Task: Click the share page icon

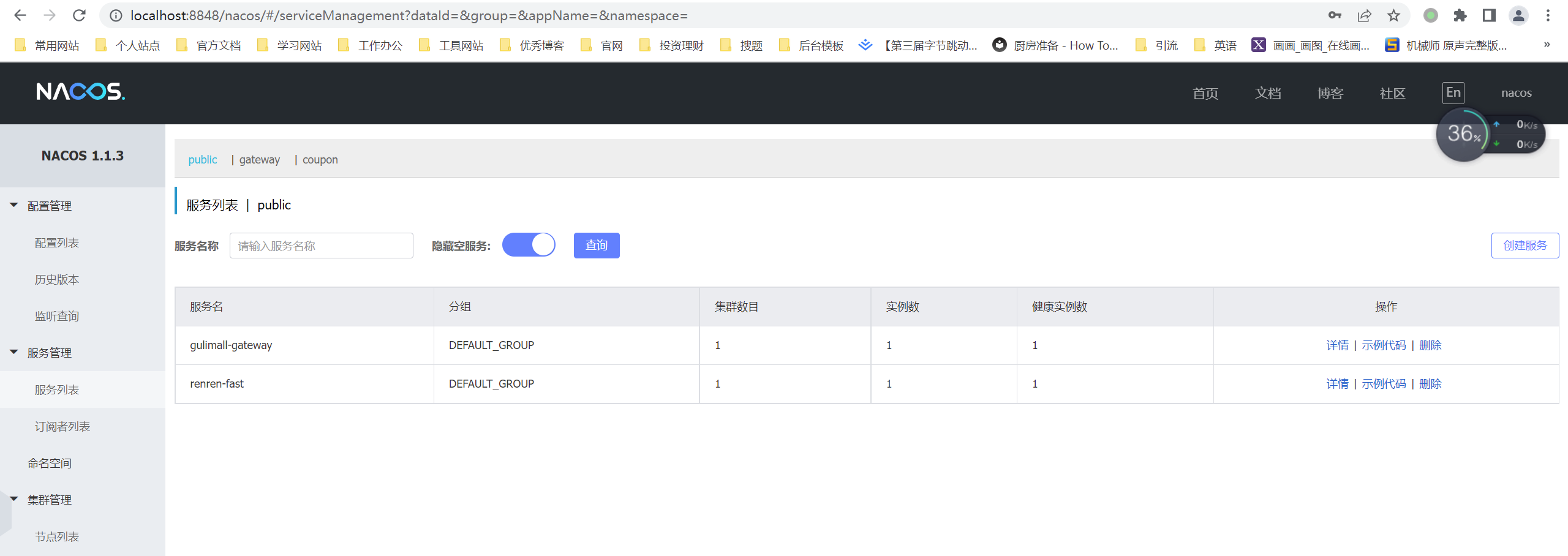Action: tap(1364, 15)
